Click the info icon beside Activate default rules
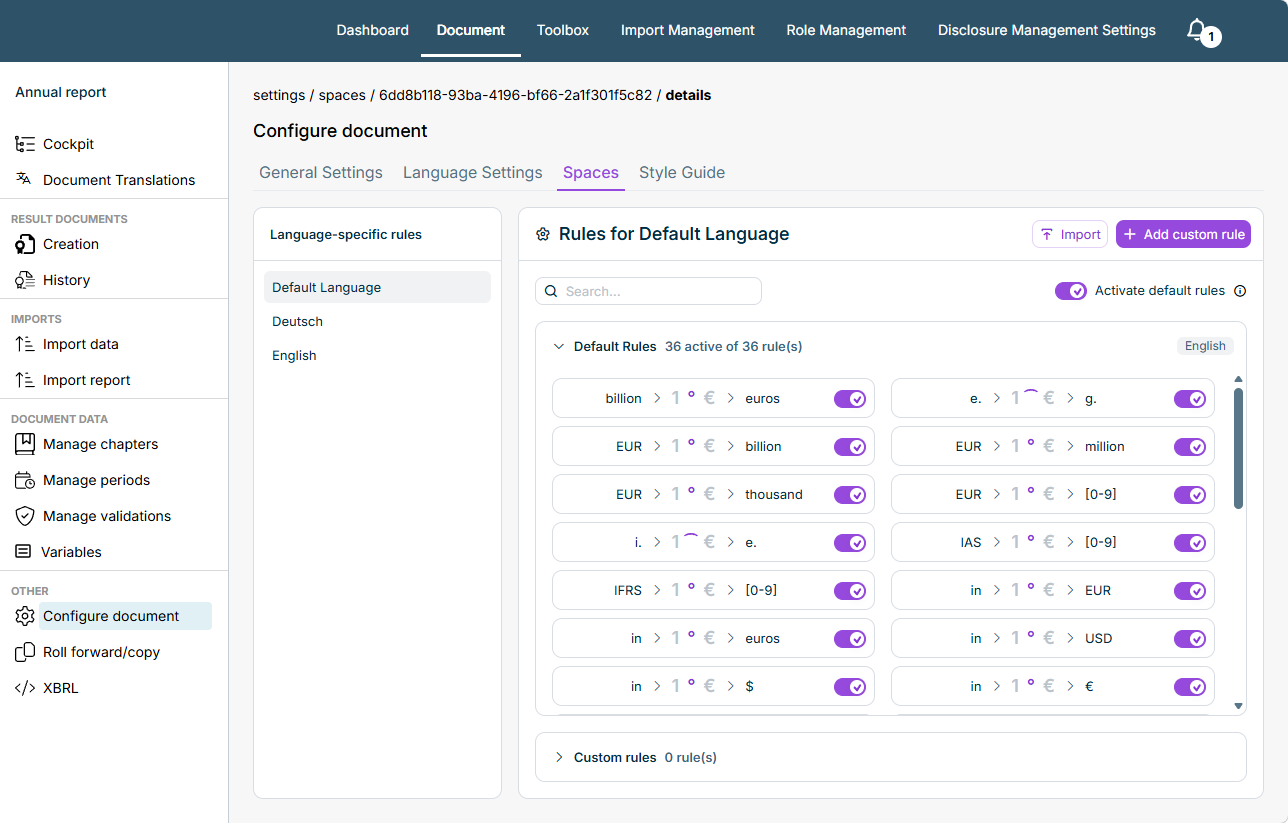Screen dimensions: 1288x823 coord(1240,291)
